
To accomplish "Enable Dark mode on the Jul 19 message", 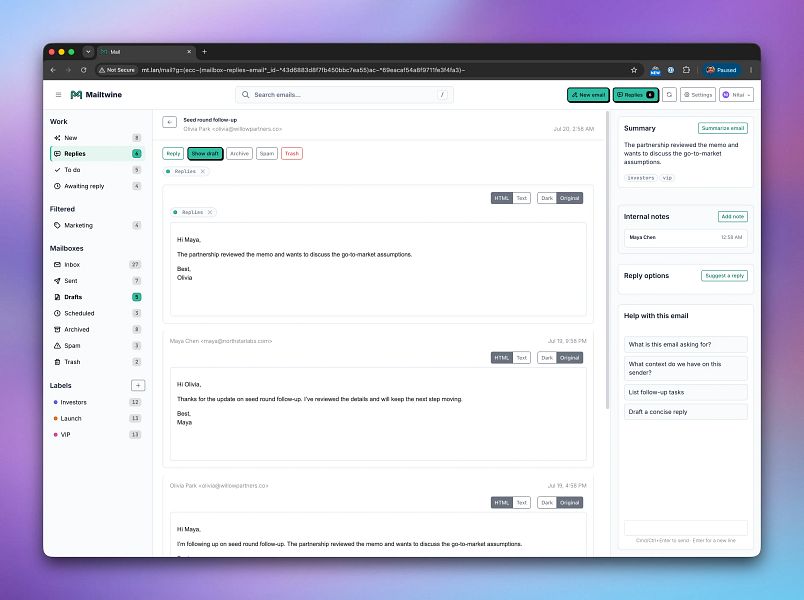I will click(547, 503).
